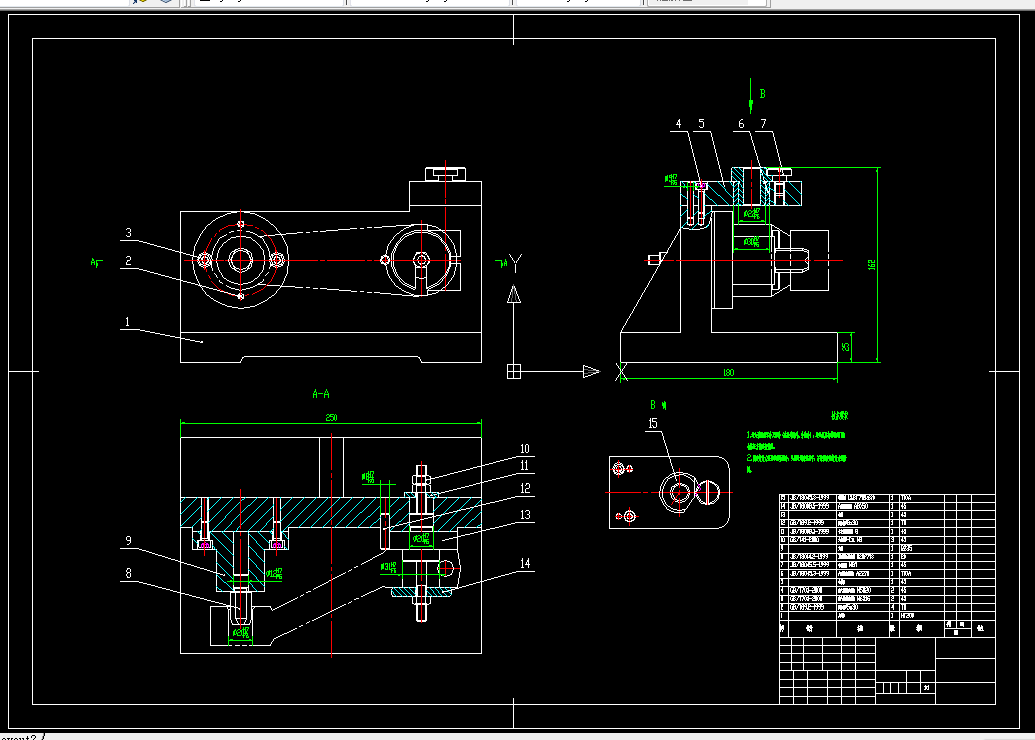Click the UCS origin square icon
1035x740 pixels.
coord(514,372)
